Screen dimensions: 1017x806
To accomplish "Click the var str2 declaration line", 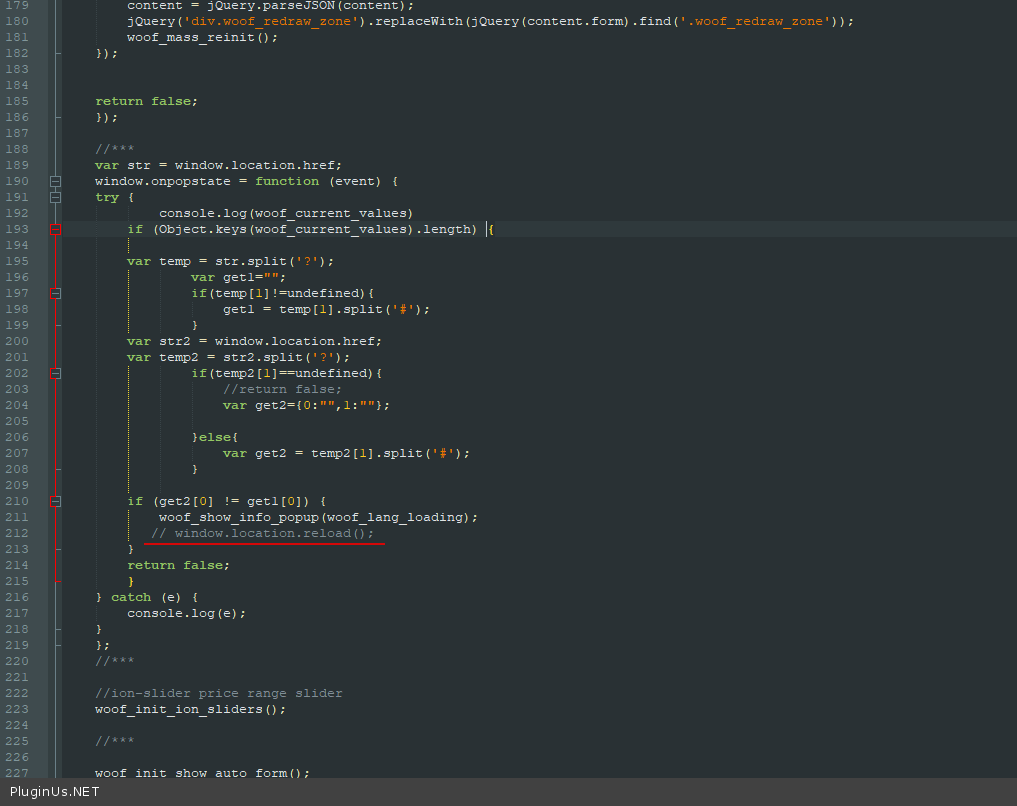I will [254, 341].
